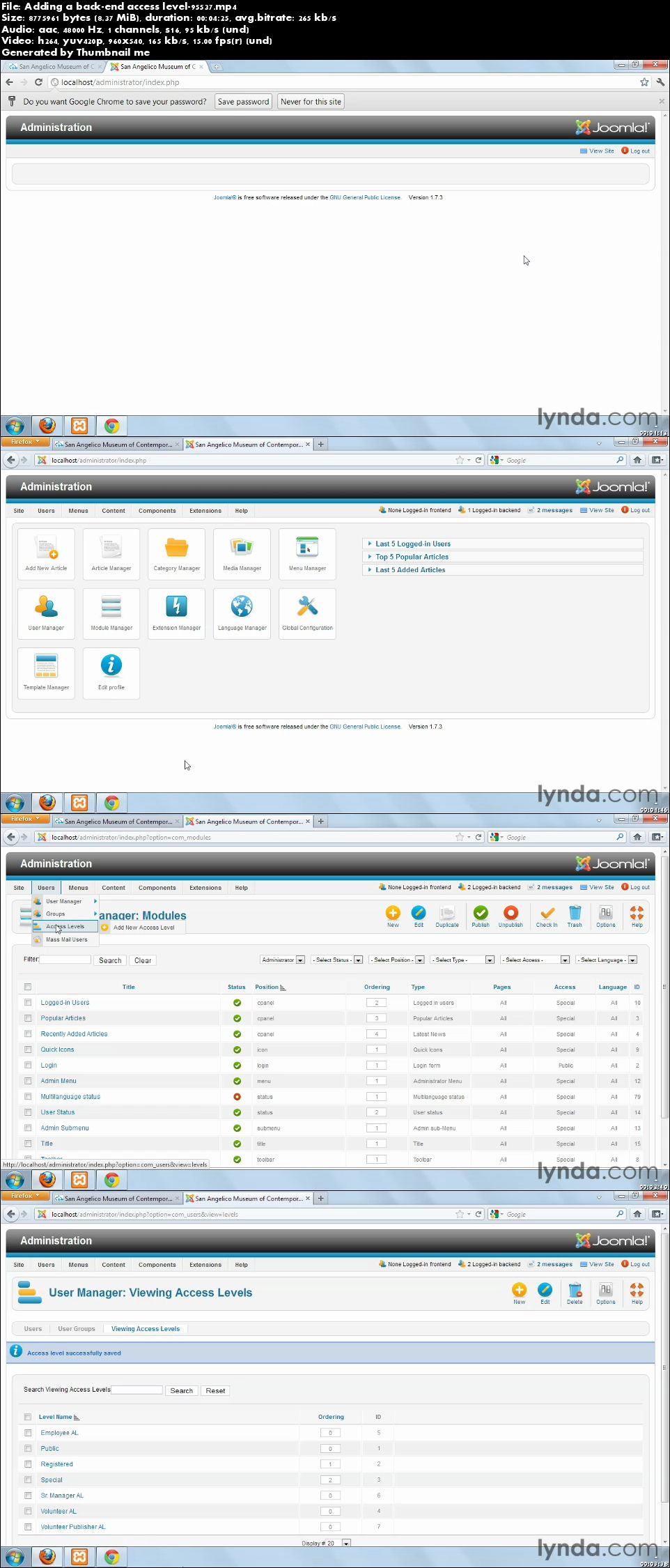
Task: Open the Article Manager control panel icon
Action: (x=111, y=554)
